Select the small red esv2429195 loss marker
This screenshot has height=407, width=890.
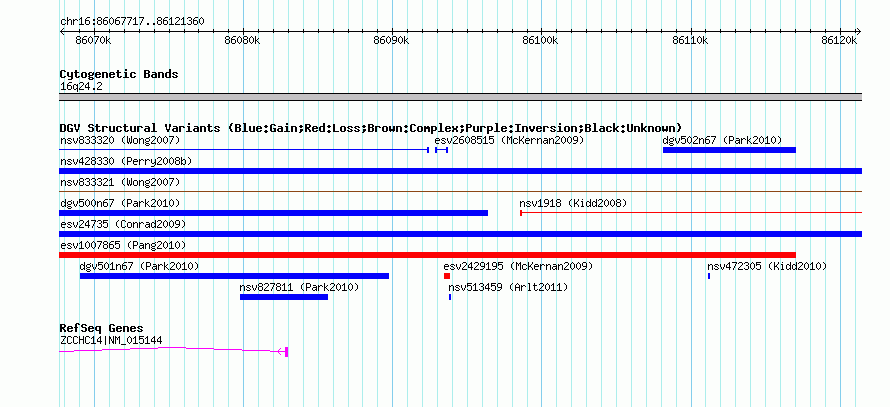[x=447, y=276]
